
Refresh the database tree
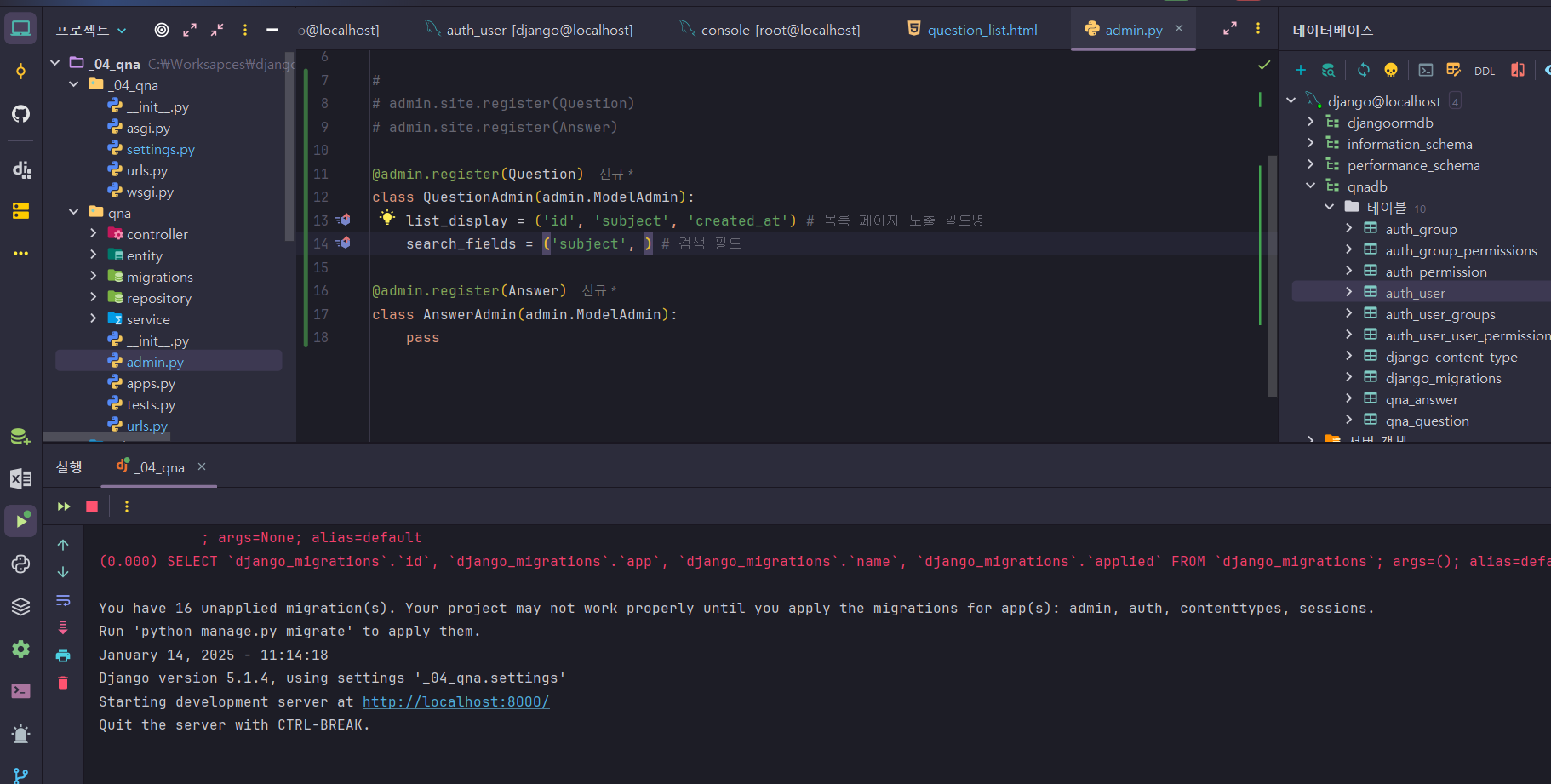click(x=1364, y=70)
